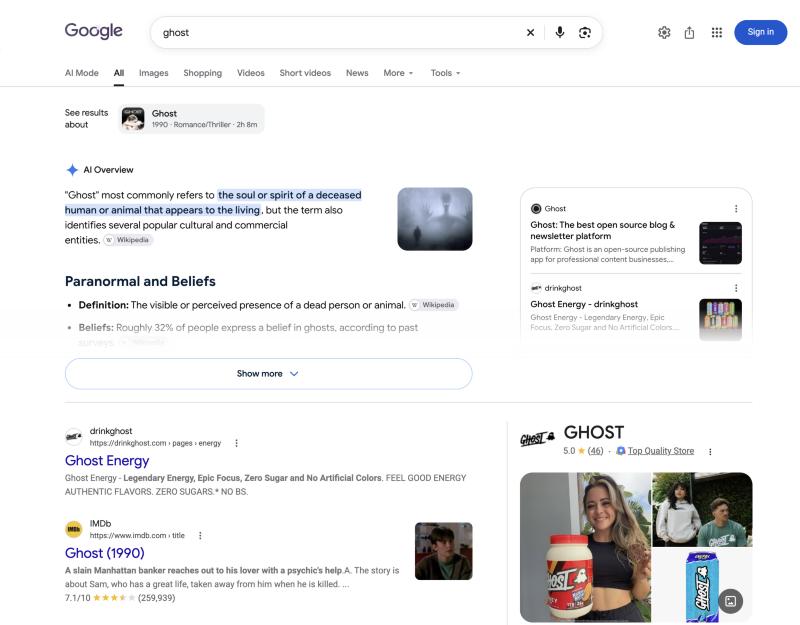Open 'Ghost Energy - drinkghost' sidebar link
The width and height of the screenshot is (800, 625).
click(x=584, y=305)
